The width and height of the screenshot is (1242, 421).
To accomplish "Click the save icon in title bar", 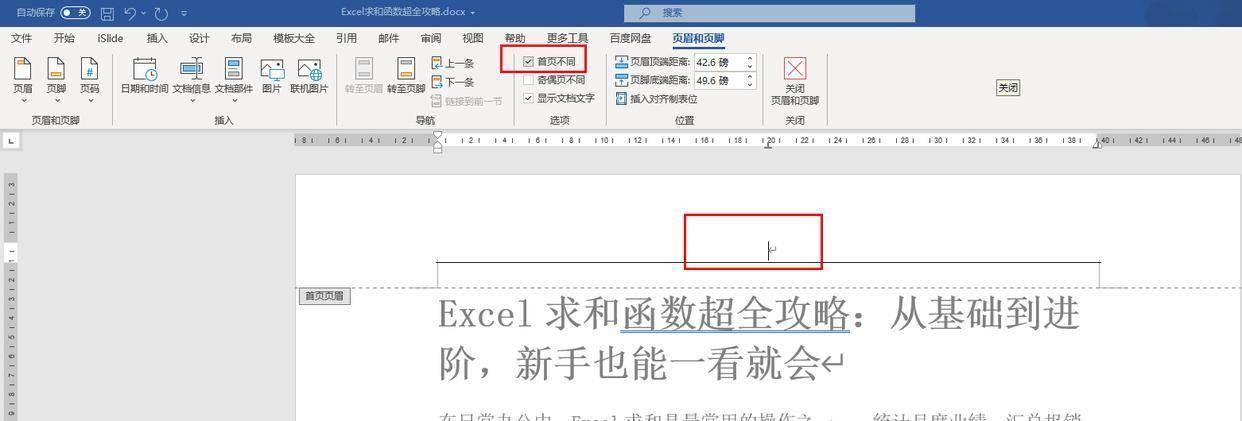I will 107,13.
